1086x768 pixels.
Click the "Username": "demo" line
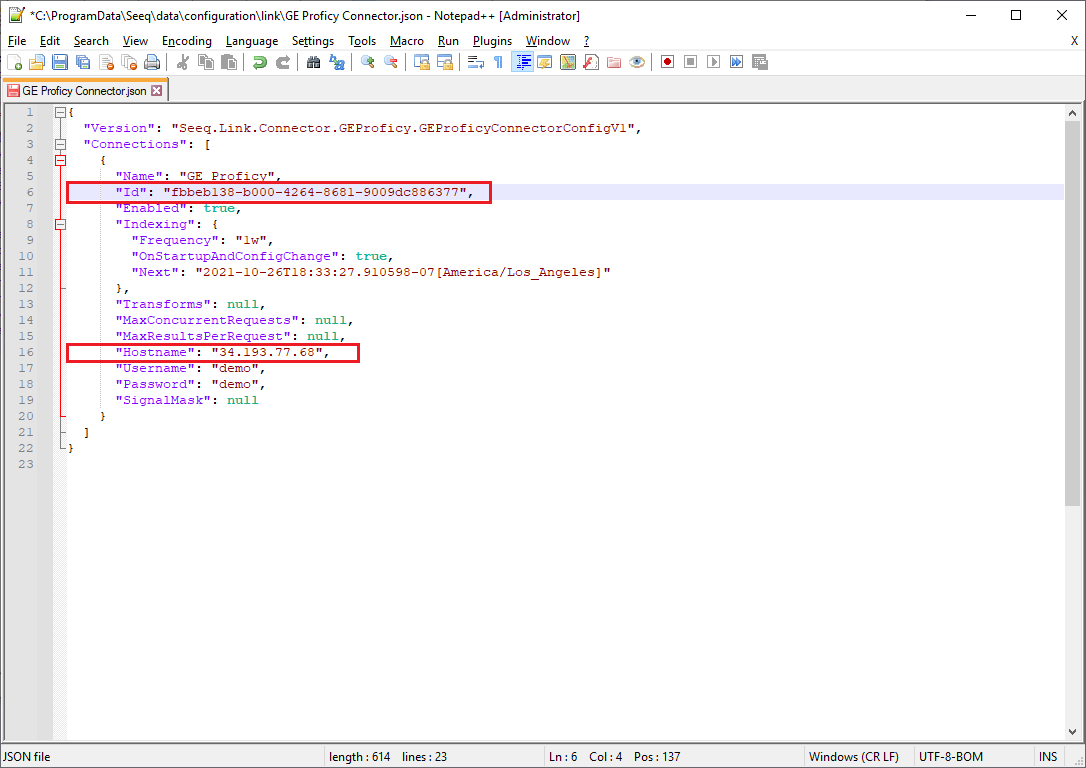(190, 368)
